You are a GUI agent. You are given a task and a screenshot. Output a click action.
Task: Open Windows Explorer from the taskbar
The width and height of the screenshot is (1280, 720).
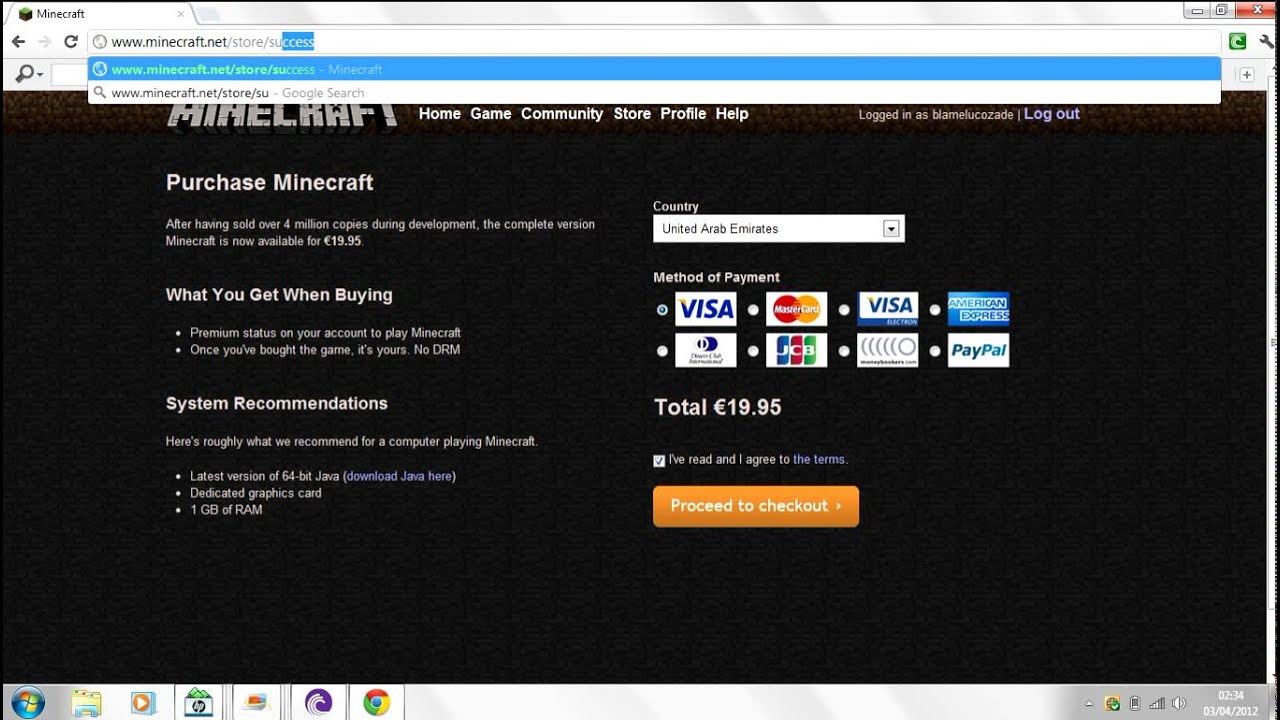click(87, 702)
